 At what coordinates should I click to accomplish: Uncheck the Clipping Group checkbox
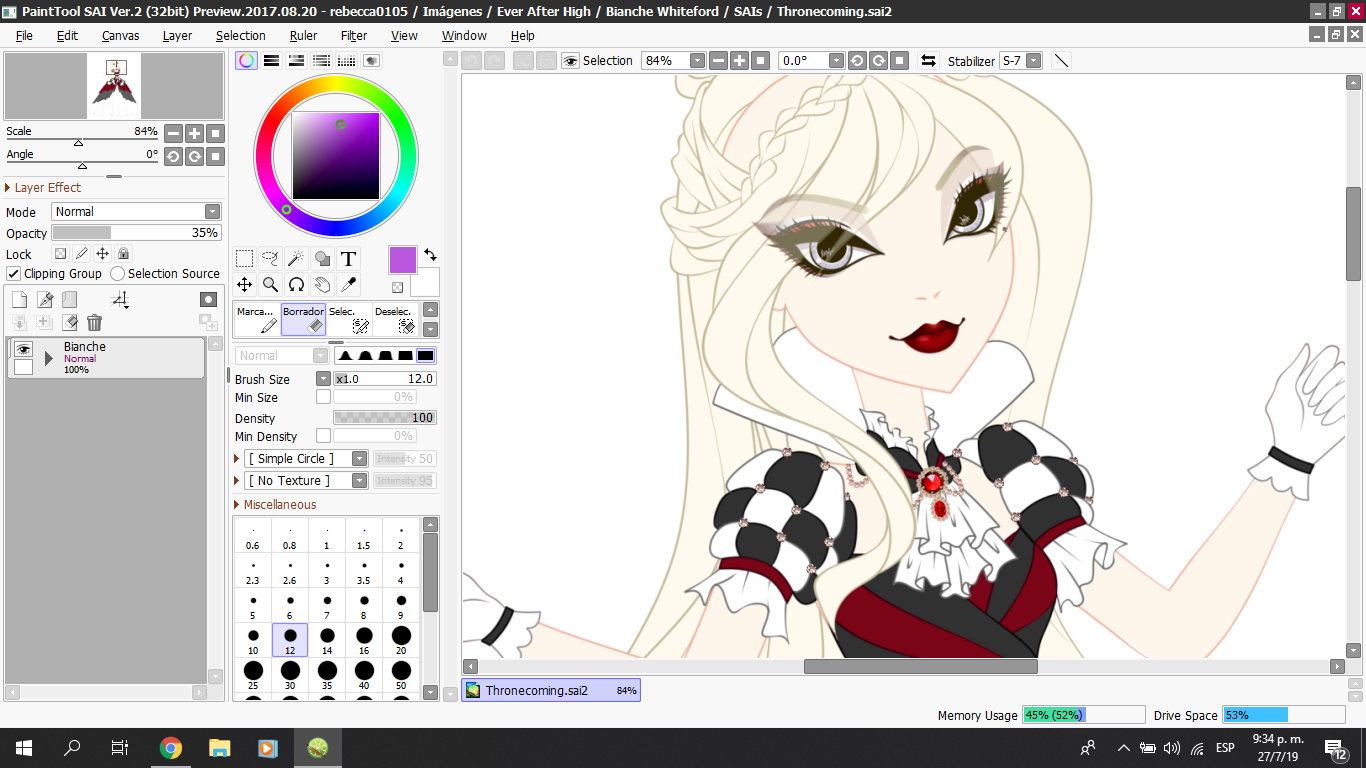click(14, 274)
